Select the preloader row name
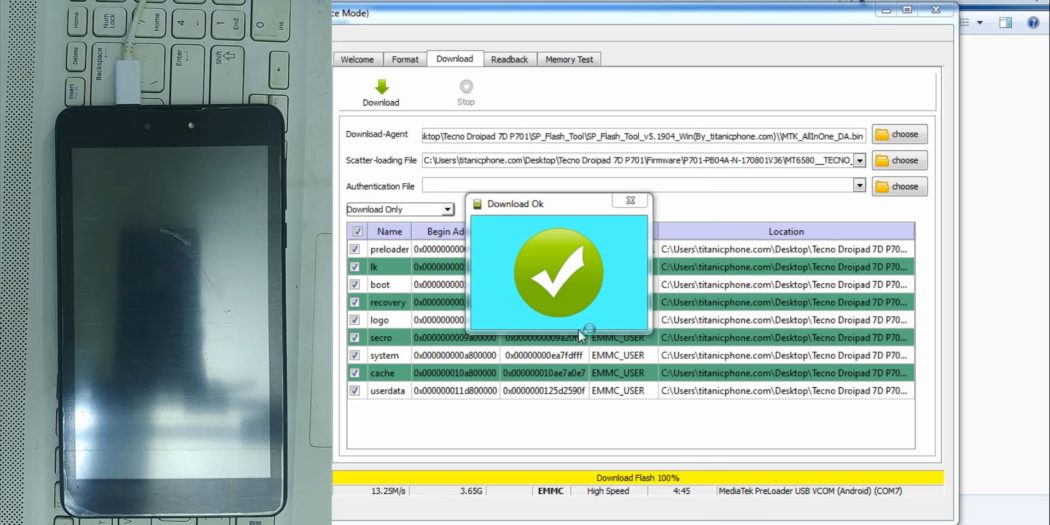The width and height of the screenshot is (1050, 525). [389, 249]
